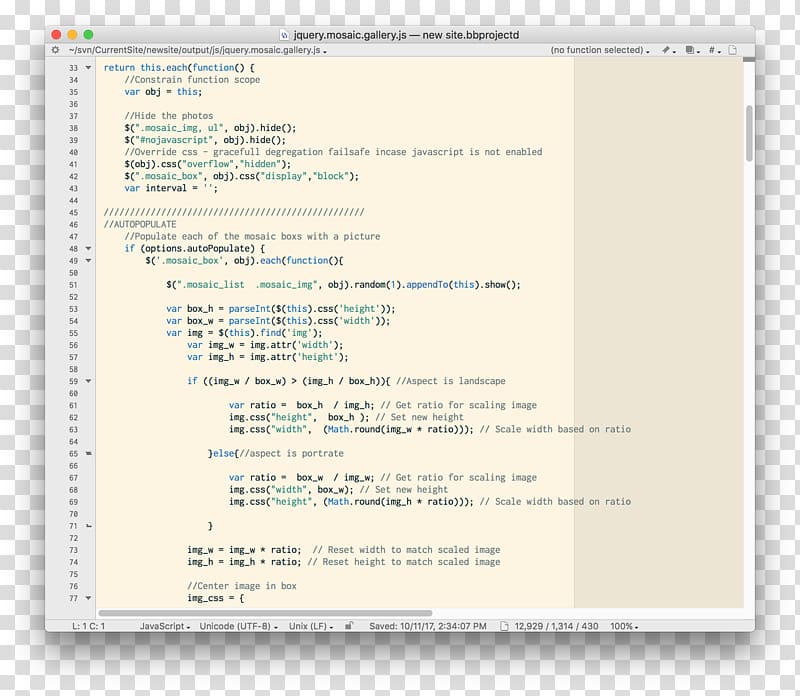Click the "//Constrain function scope" comment

point(192,80)
